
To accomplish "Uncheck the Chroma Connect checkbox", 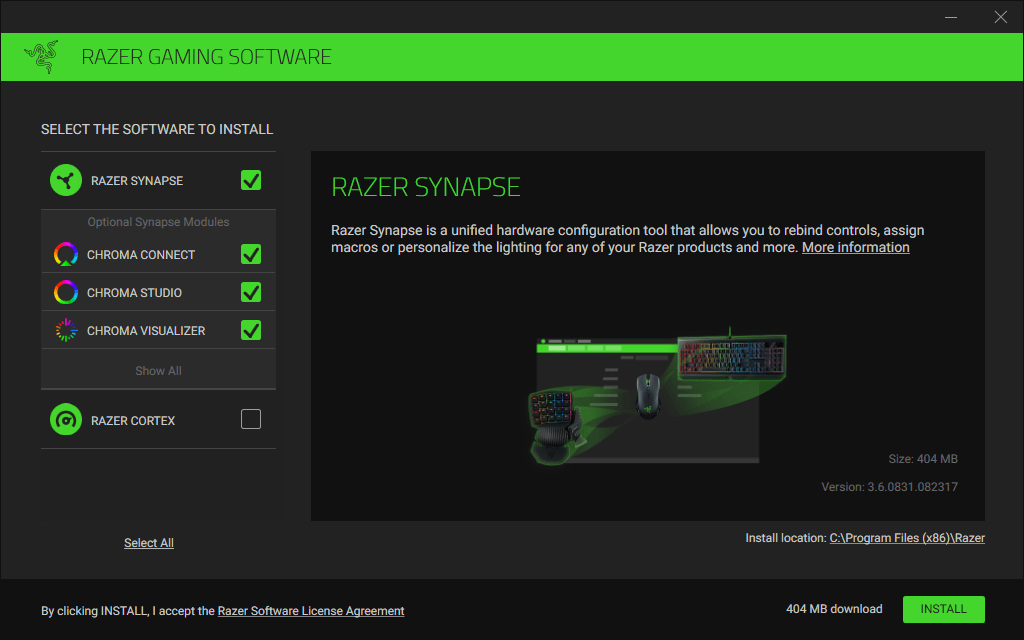I will tap(251, 254).
